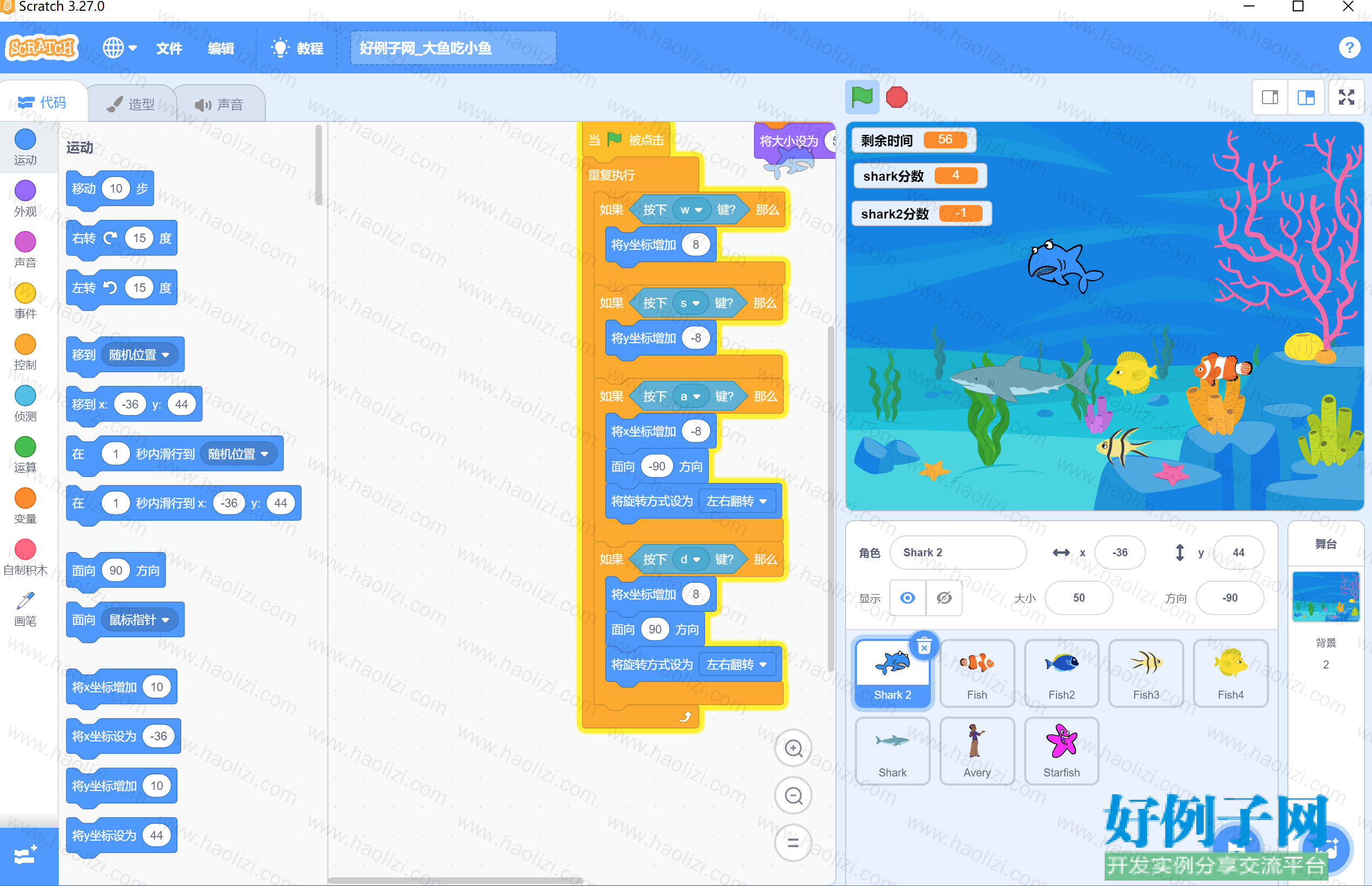The width and height of the screenshot is (1372, 886).
Task: Click the sprite name field Shark 2
Action: point(957,553)
